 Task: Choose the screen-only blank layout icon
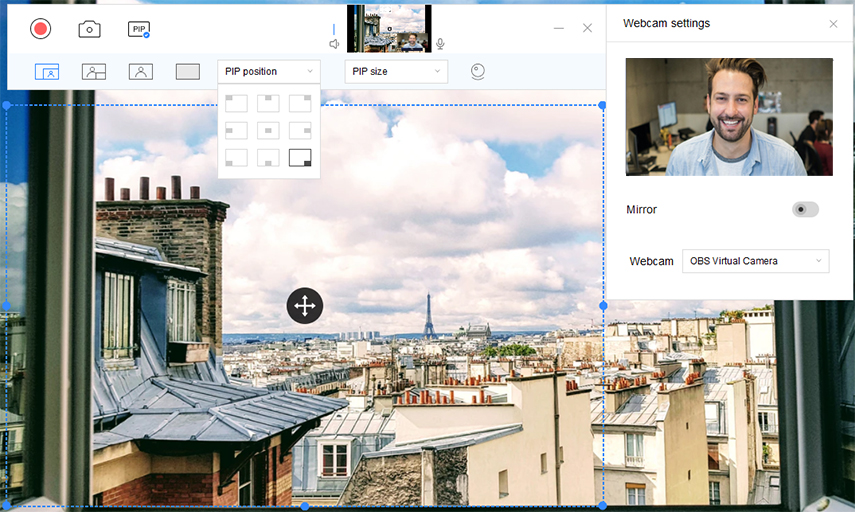pos(188,71)
